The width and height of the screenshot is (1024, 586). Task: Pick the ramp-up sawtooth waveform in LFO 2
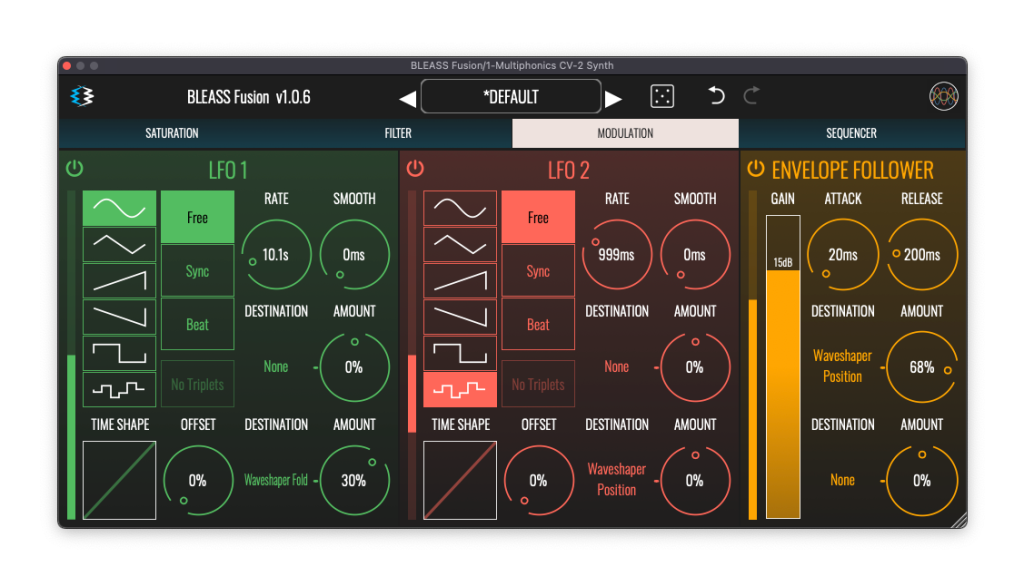pyautogui.click(x=460, y=281)
